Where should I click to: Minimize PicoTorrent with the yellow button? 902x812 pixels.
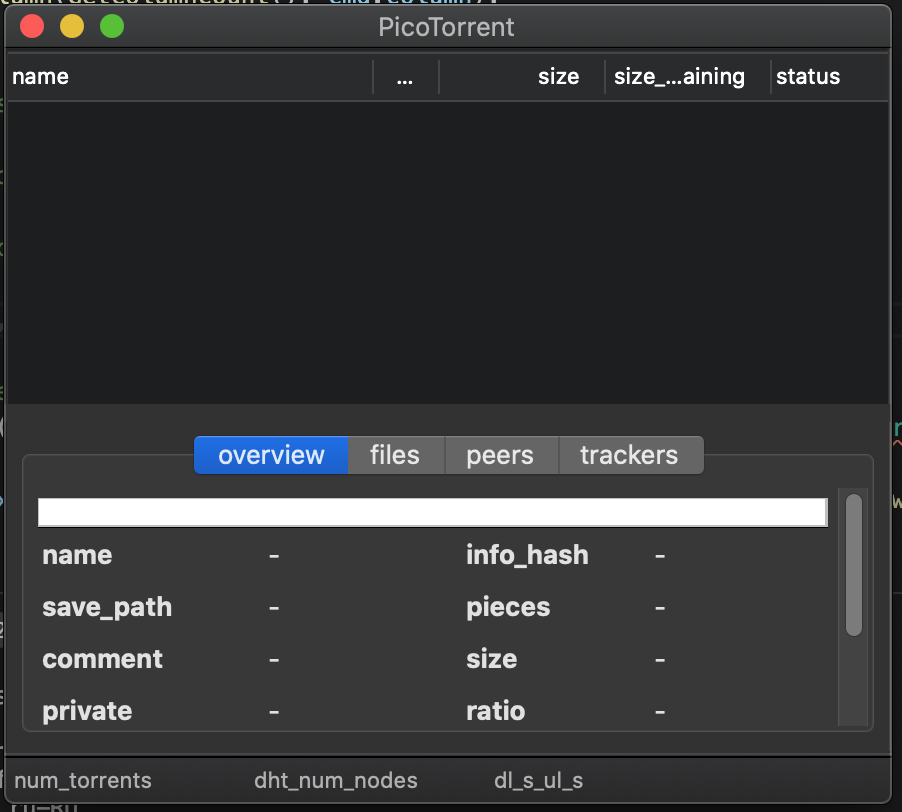pos(72,26)
